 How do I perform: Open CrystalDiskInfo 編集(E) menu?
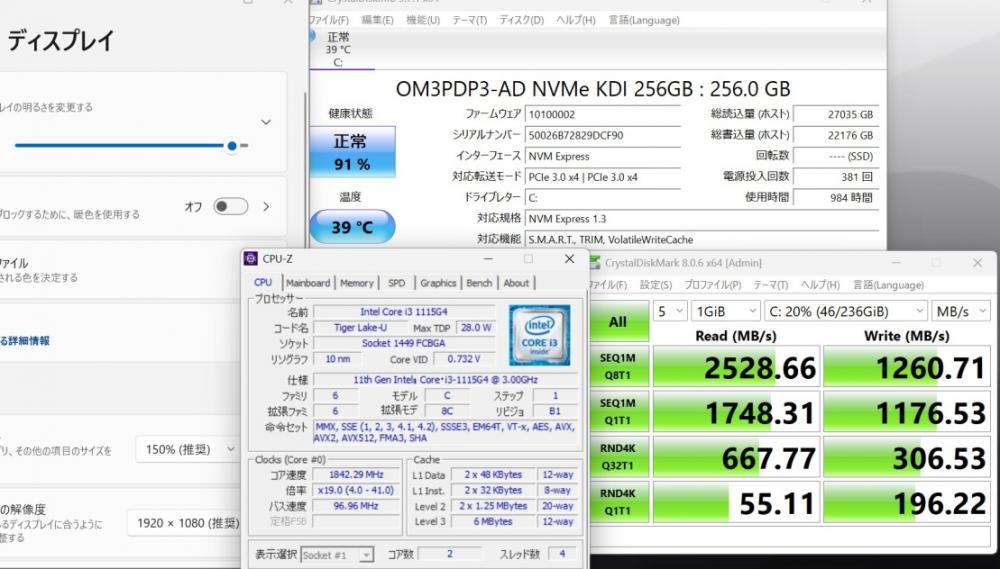pos(377,20)
